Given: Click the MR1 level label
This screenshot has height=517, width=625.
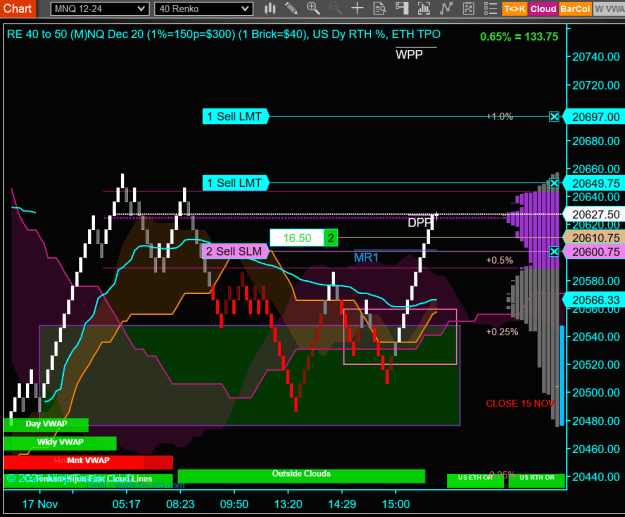Looking at the screenshot, I should click(366, 258).
